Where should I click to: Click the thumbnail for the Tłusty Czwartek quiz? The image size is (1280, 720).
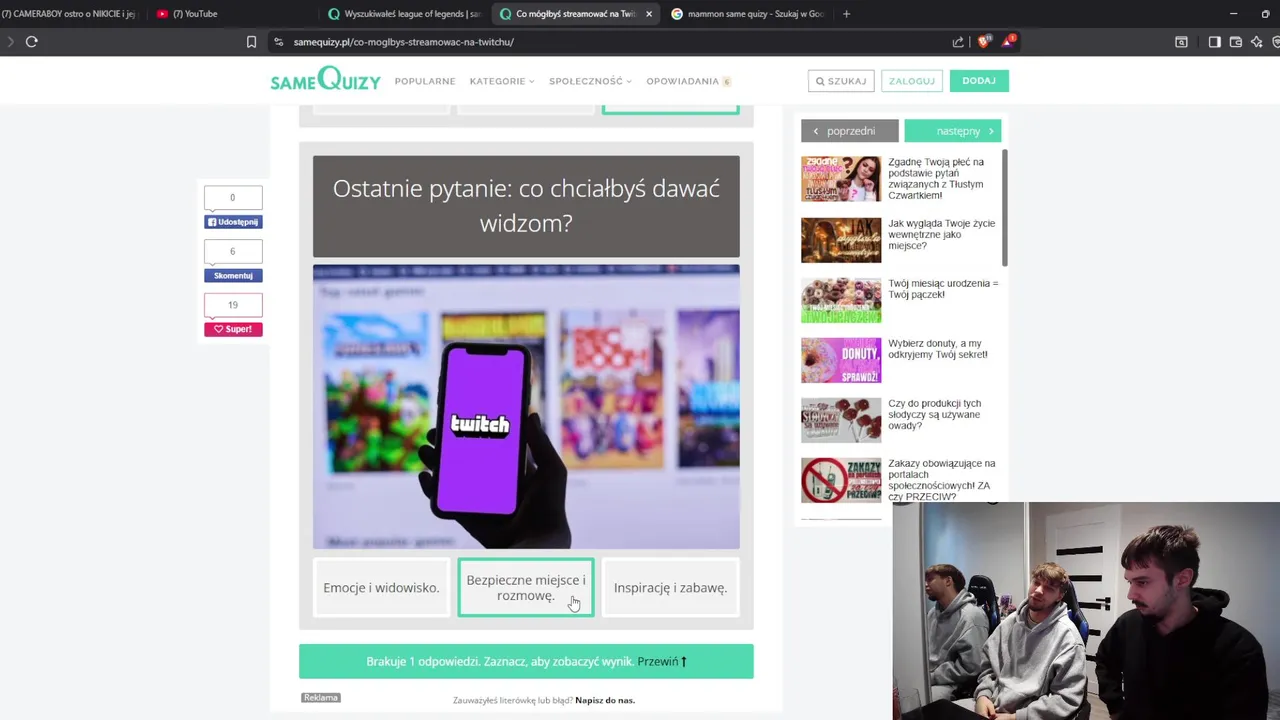click(841, 179)
